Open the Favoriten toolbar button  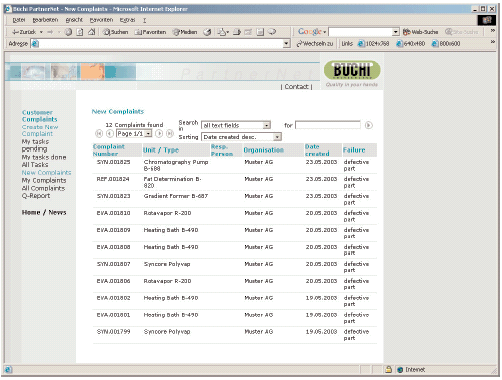pos(150,32)
